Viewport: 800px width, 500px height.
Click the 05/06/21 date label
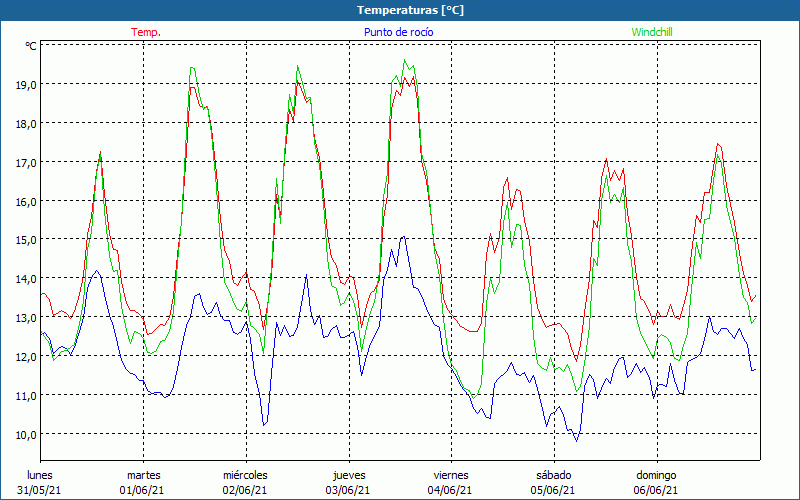pos(553,490)
